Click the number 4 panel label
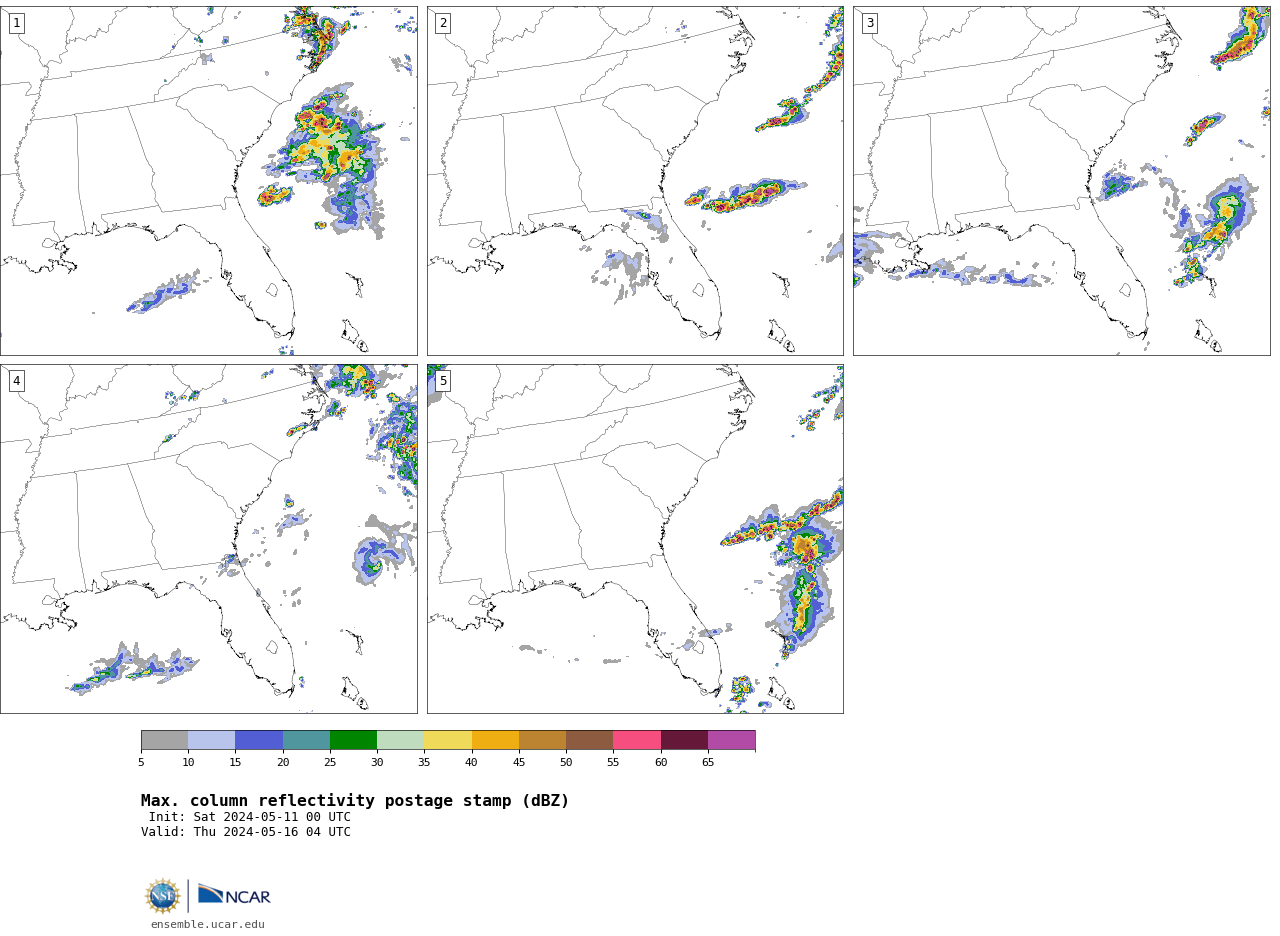 point(16,381)
